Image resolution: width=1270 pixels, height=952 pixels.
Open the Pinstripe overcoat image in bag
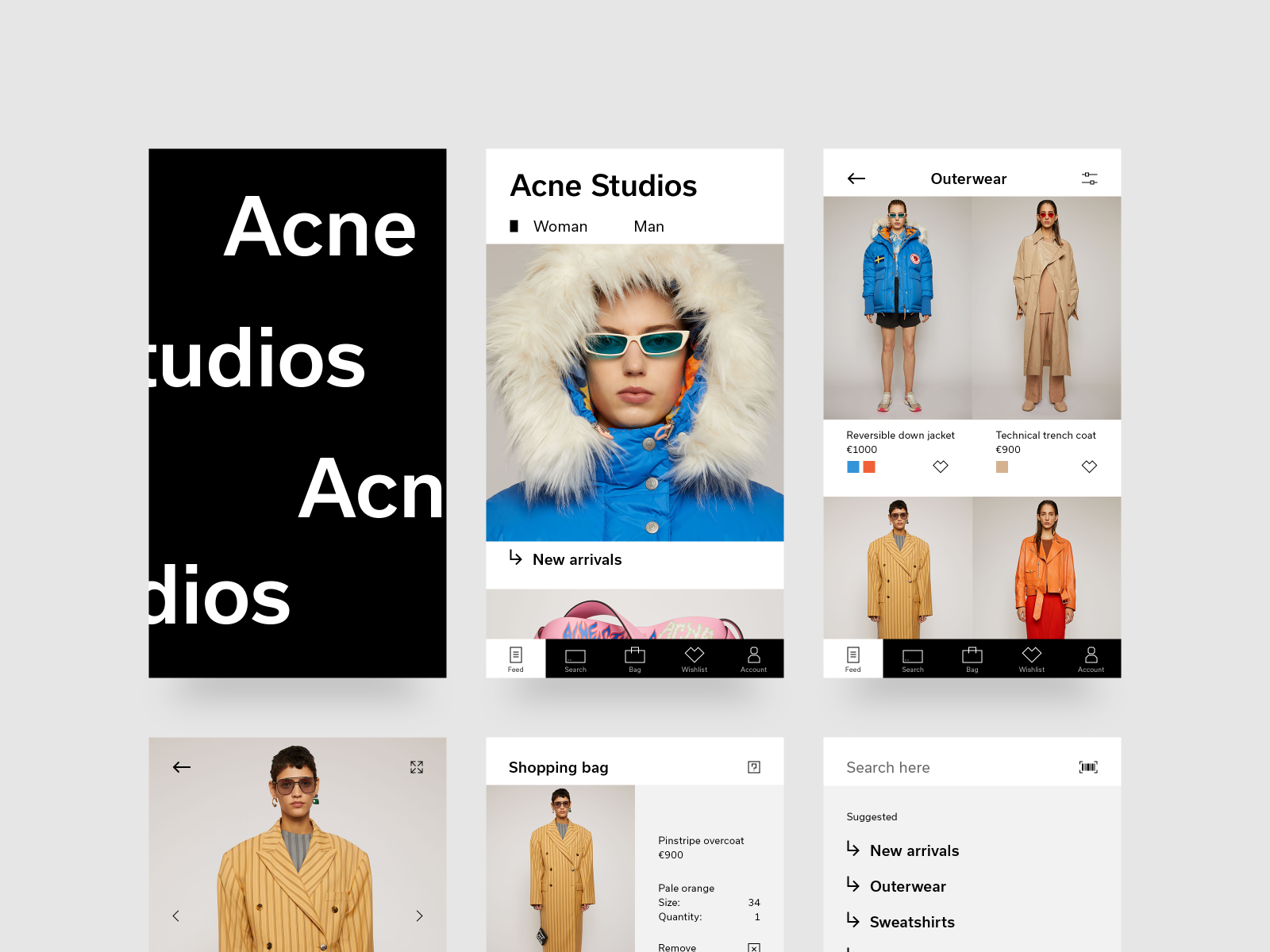[x=560, y=869]
